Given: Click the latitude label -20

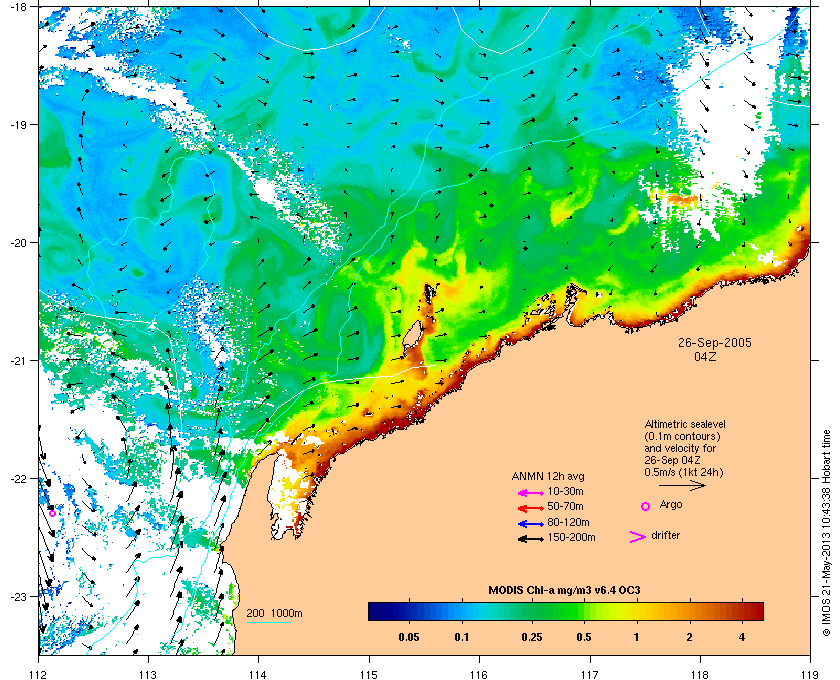Looking at the screenshot, I should tap(19, 243).
